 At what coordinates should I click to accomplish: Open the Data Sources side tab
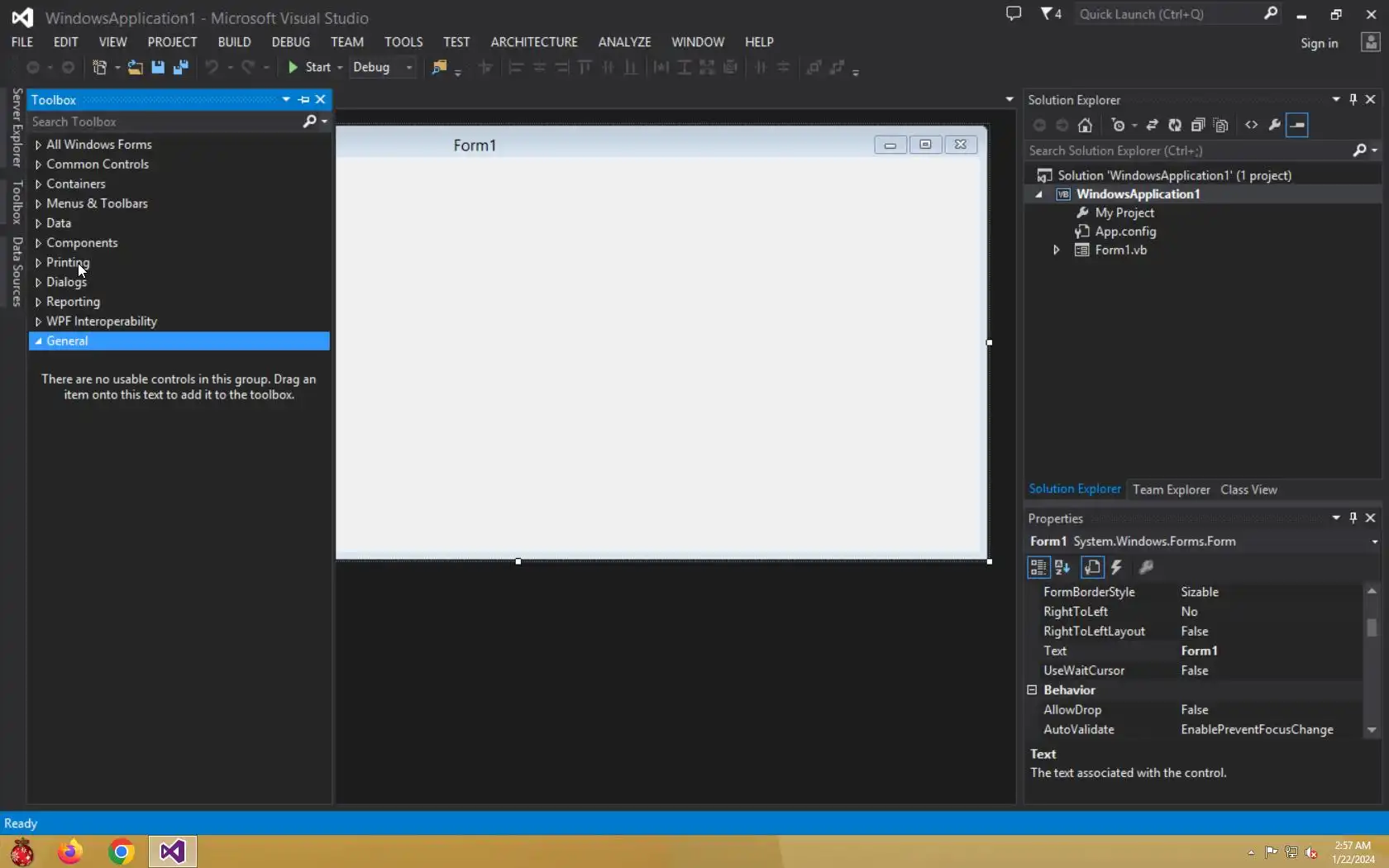(x=17, y=272)
